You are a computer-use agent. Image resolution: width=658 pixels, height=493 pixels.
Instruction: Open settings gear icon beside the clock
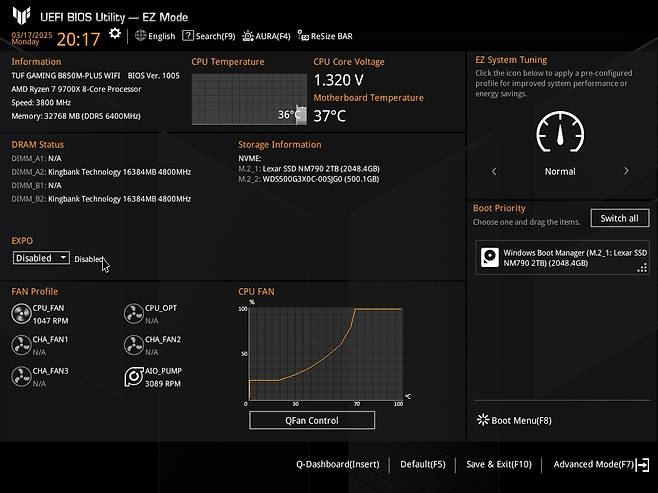(x=115, y=34)
